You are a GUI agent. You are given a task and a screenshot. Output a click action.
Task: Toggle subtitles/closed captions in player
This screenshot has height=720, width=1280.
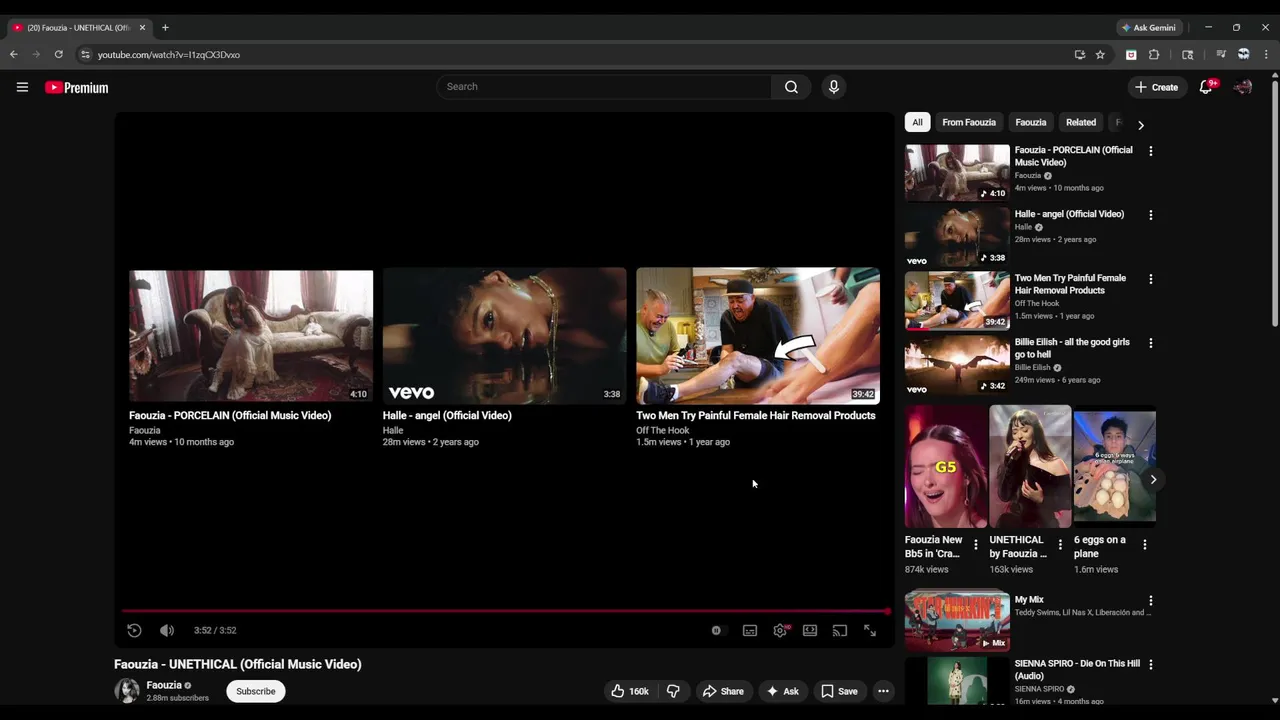coord(750,630)
